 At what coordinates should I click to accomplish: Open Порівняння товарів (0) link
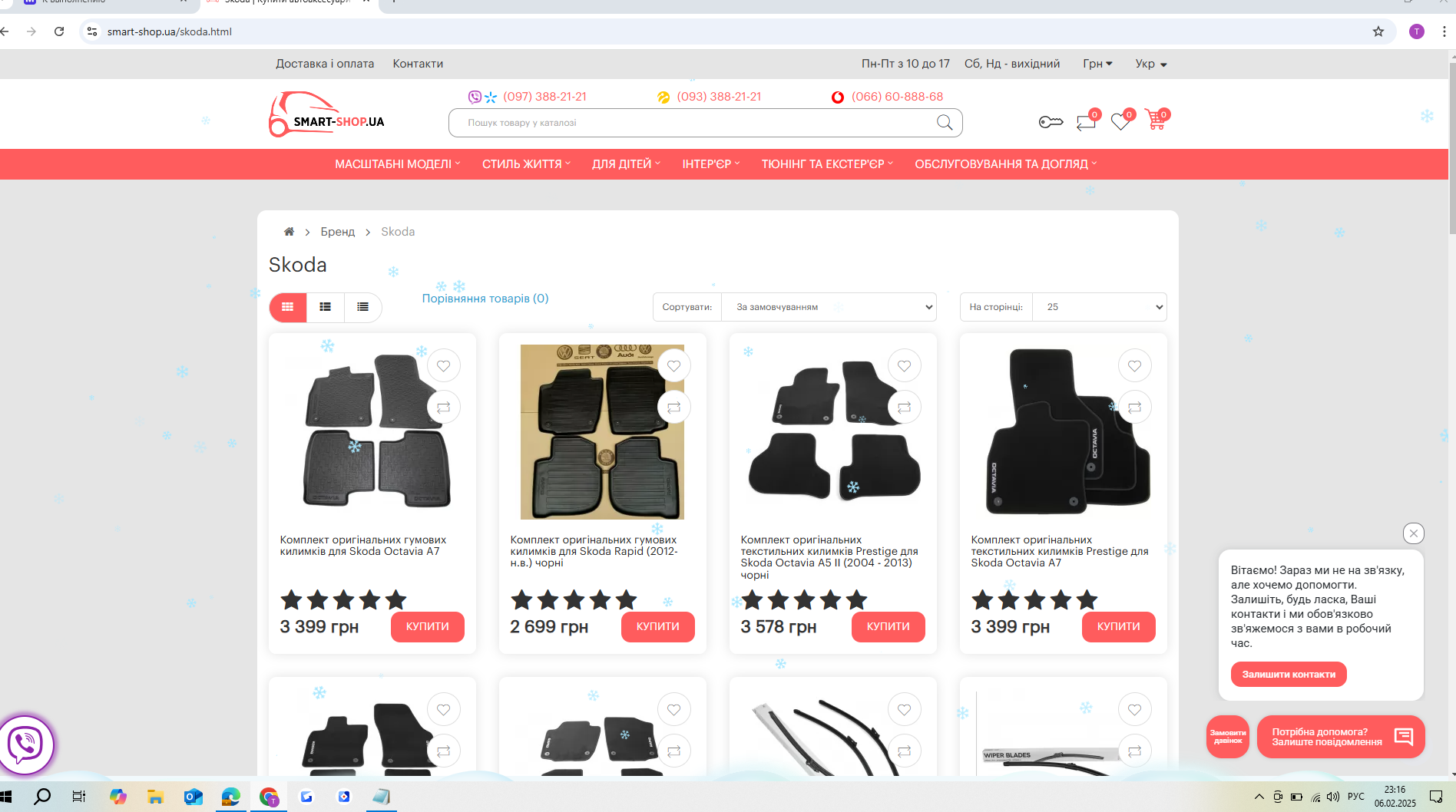pos(485,299)
